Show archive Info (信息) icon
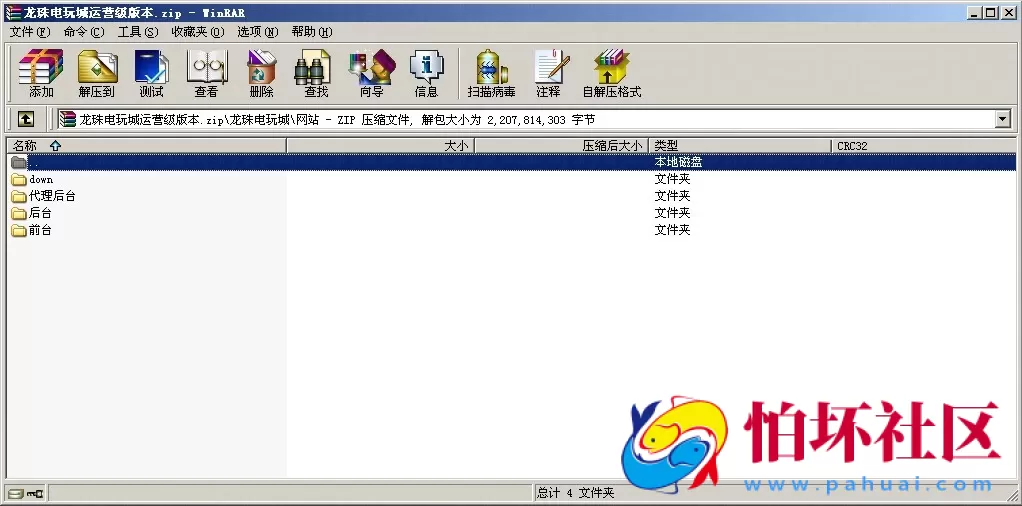 click(x=426, y=72)
